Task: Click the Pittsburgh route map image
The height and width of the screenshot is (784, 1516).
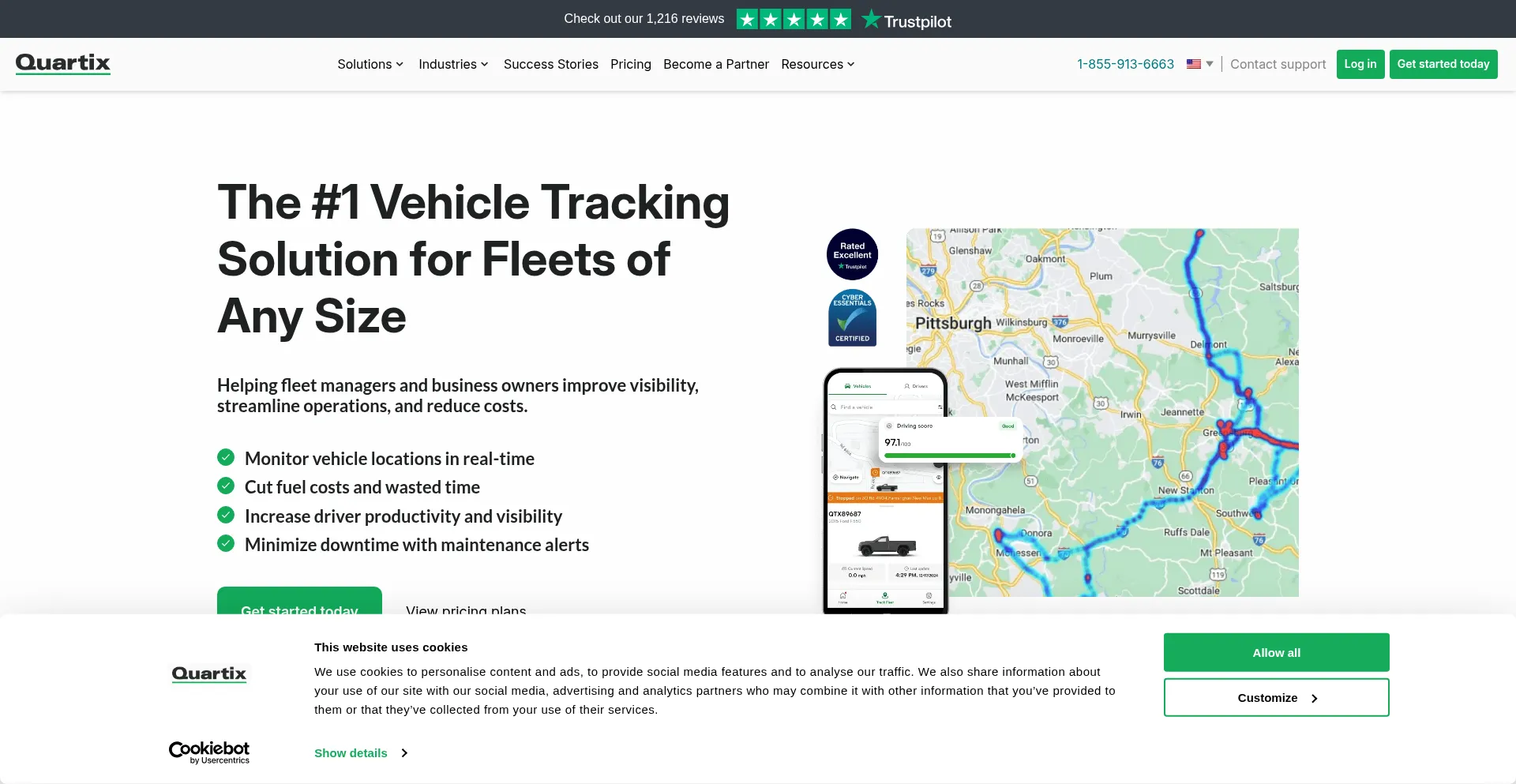Action: tap(1121, 411)
